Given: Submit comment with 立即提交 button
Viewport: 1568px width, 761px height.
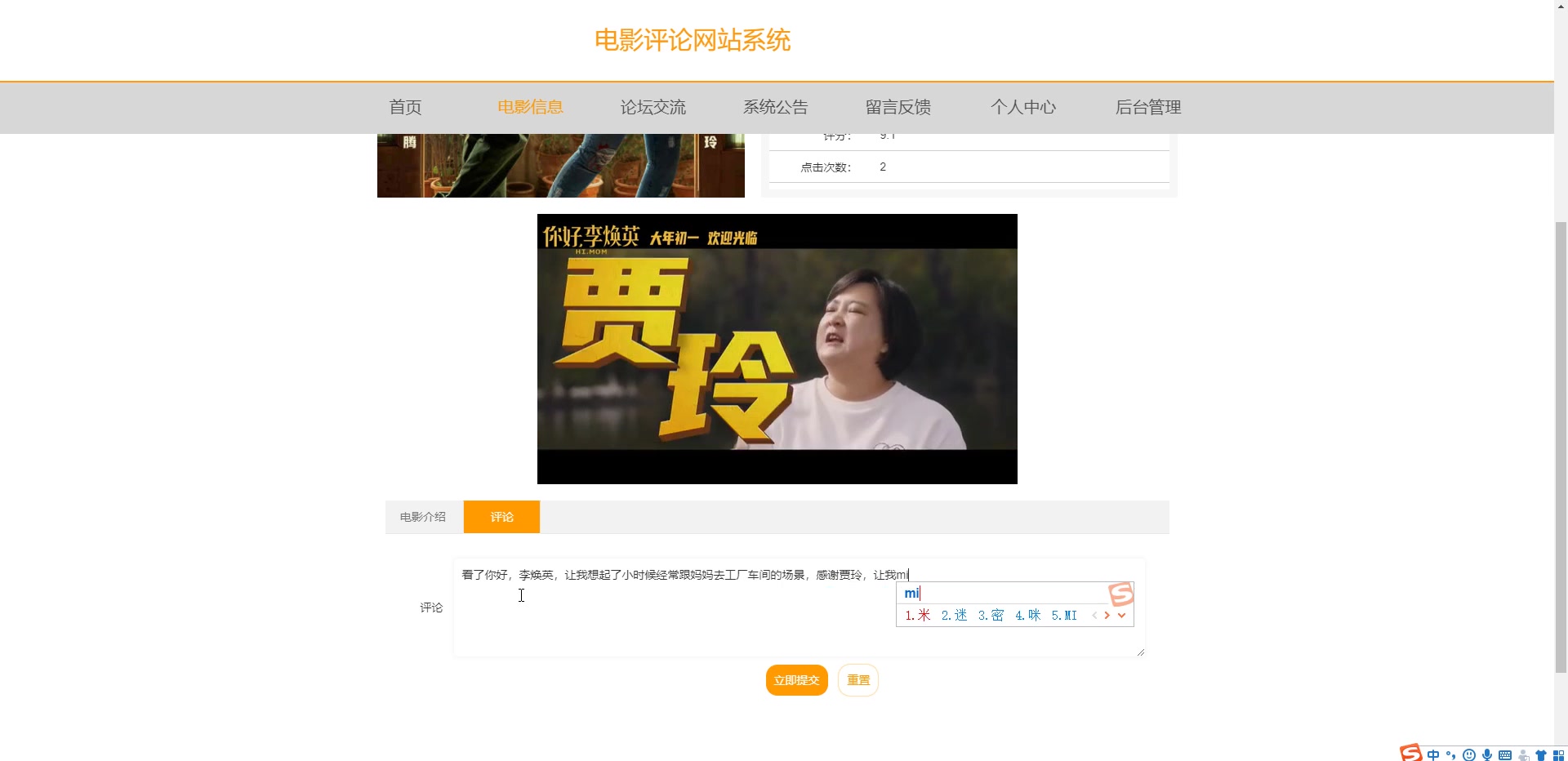Looking at the screenshot, I should coord(797,680).
